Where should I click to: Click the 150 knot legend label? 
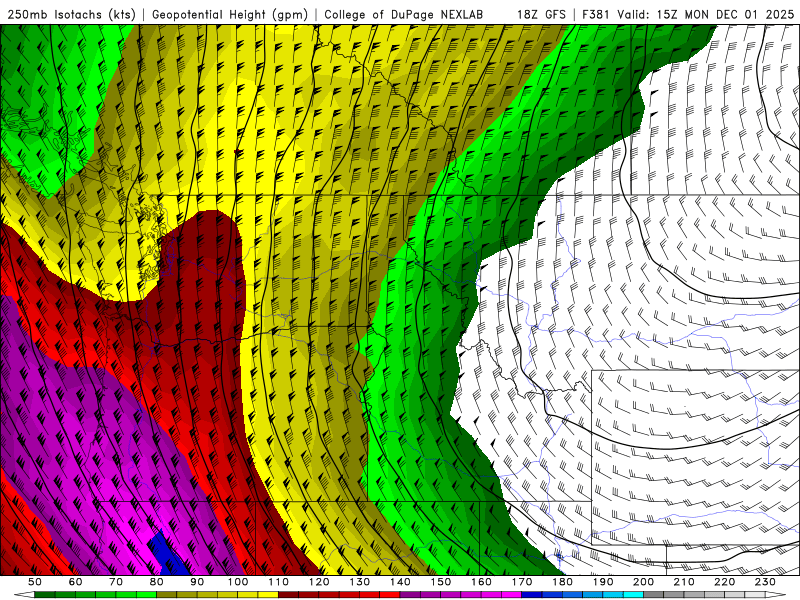coord(441,582)
